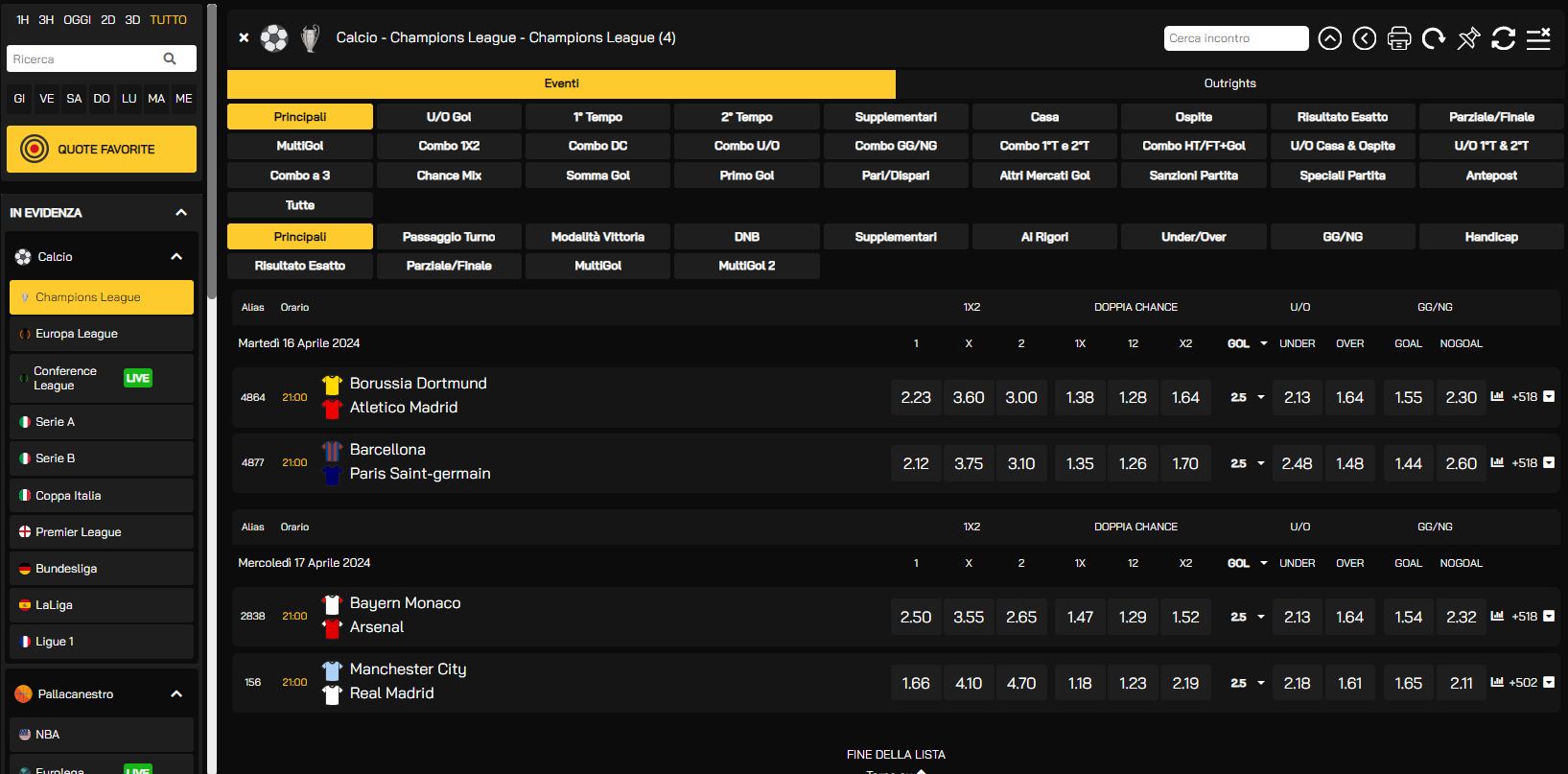Open Europa League in the sidebar
This screenshot has height=774, width=1568.
pyautogui.click(x=77, y=334)
